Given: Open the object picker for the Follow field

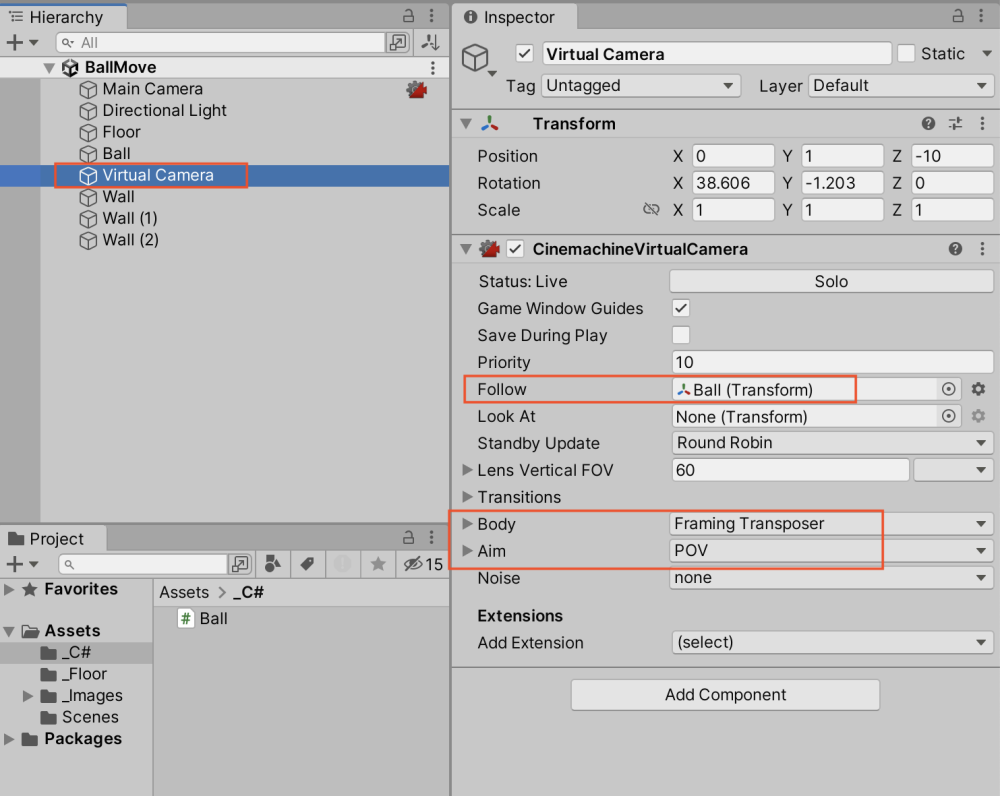Looking at the screenshot, I should (949, 389).
